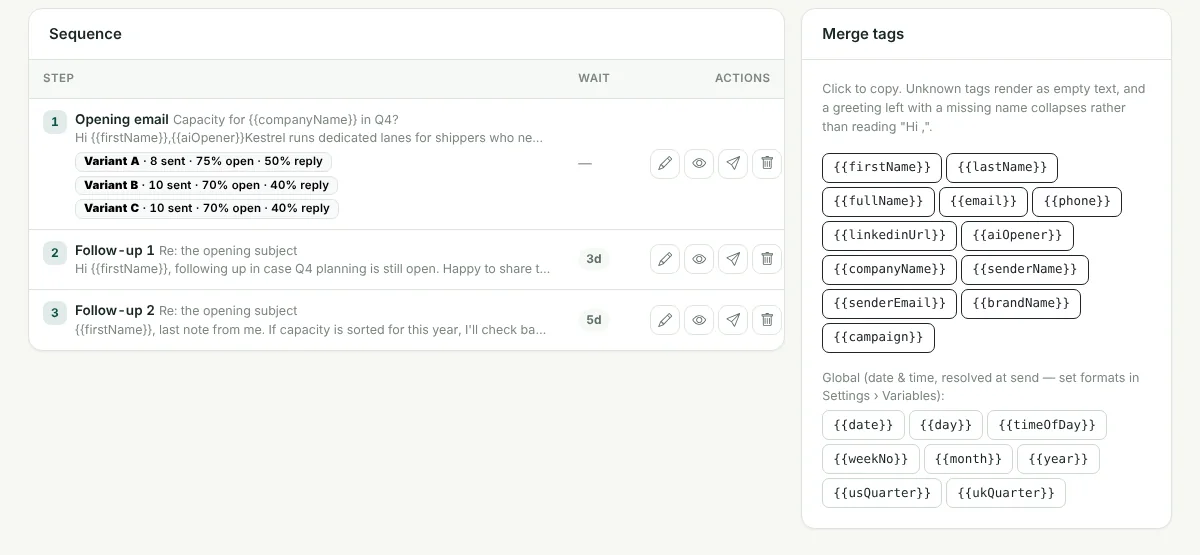This screenshot has width=1200, height=555.
Task: Copy the {{campaign}} merge tag
Action: 878,337
